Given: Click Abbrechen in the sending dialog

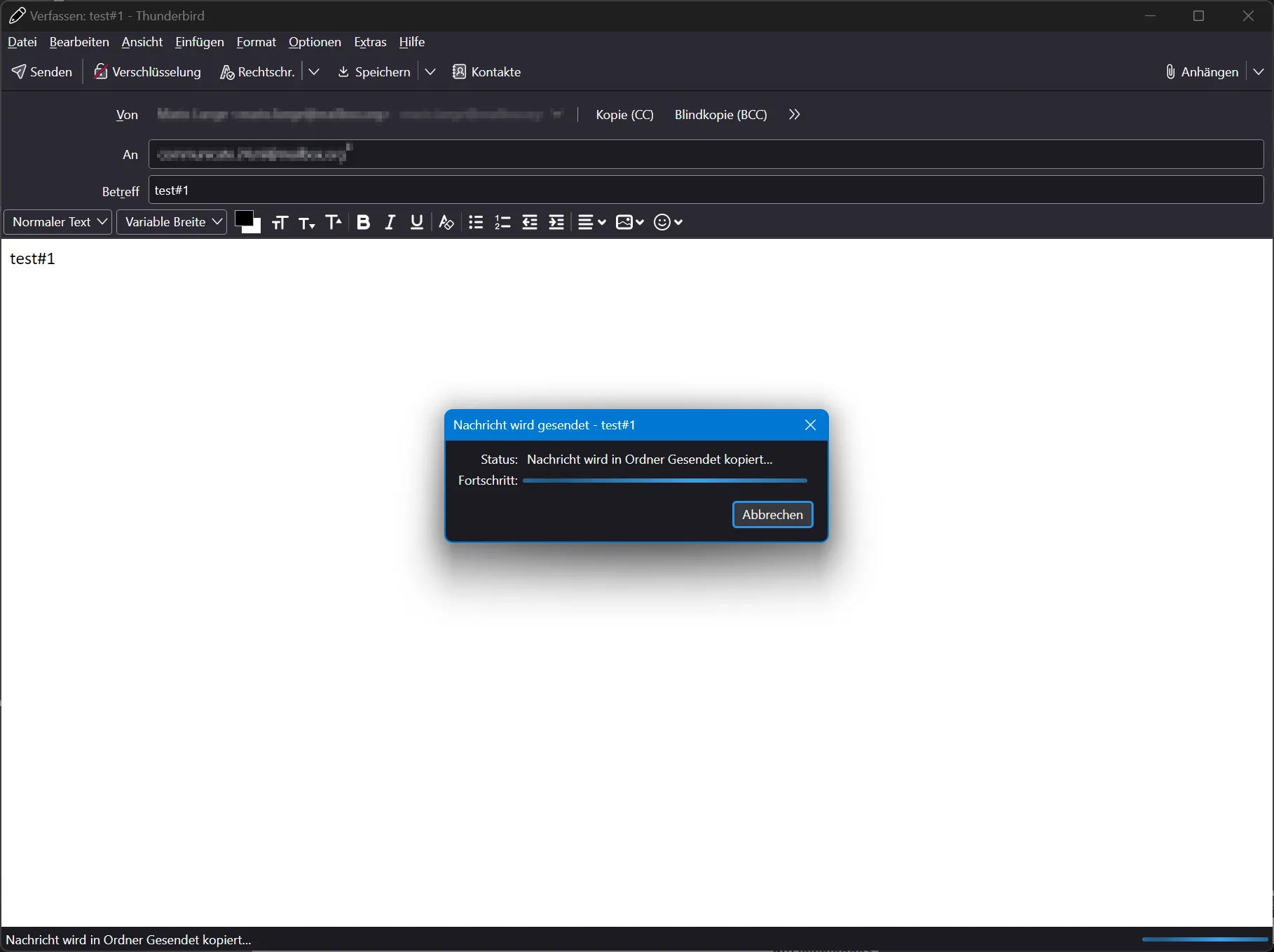Looking at the screenshot, I should coord(772,514).
